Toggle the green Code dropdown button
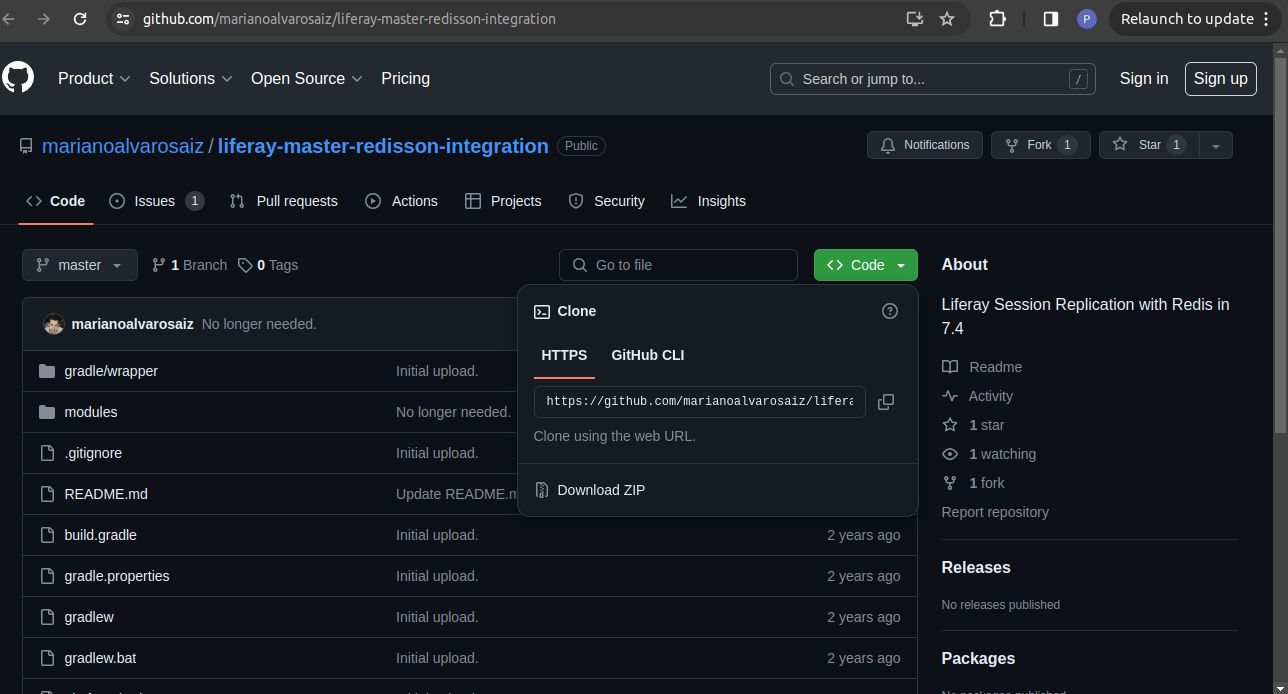Image resolution: width=1288 pixels, height=694 pixels. point(866,265)
